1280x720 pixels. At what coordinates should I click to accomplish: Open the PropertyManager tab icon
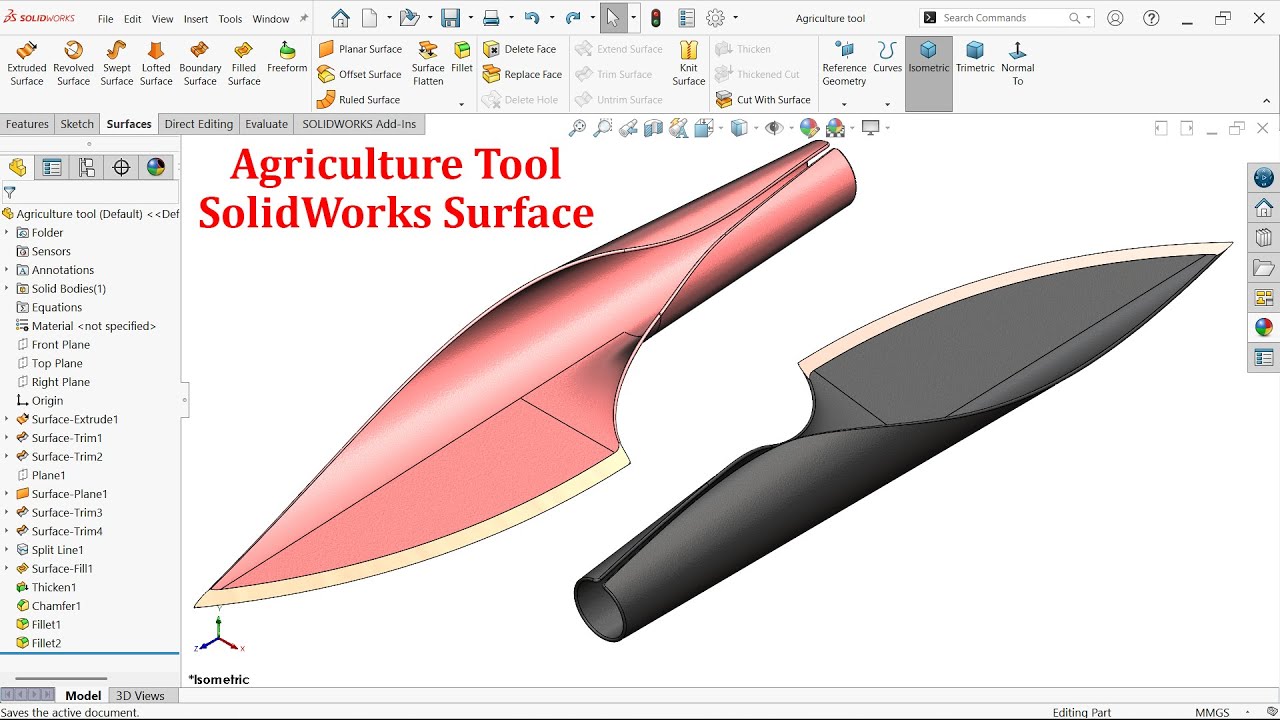(x=52, y=168)
